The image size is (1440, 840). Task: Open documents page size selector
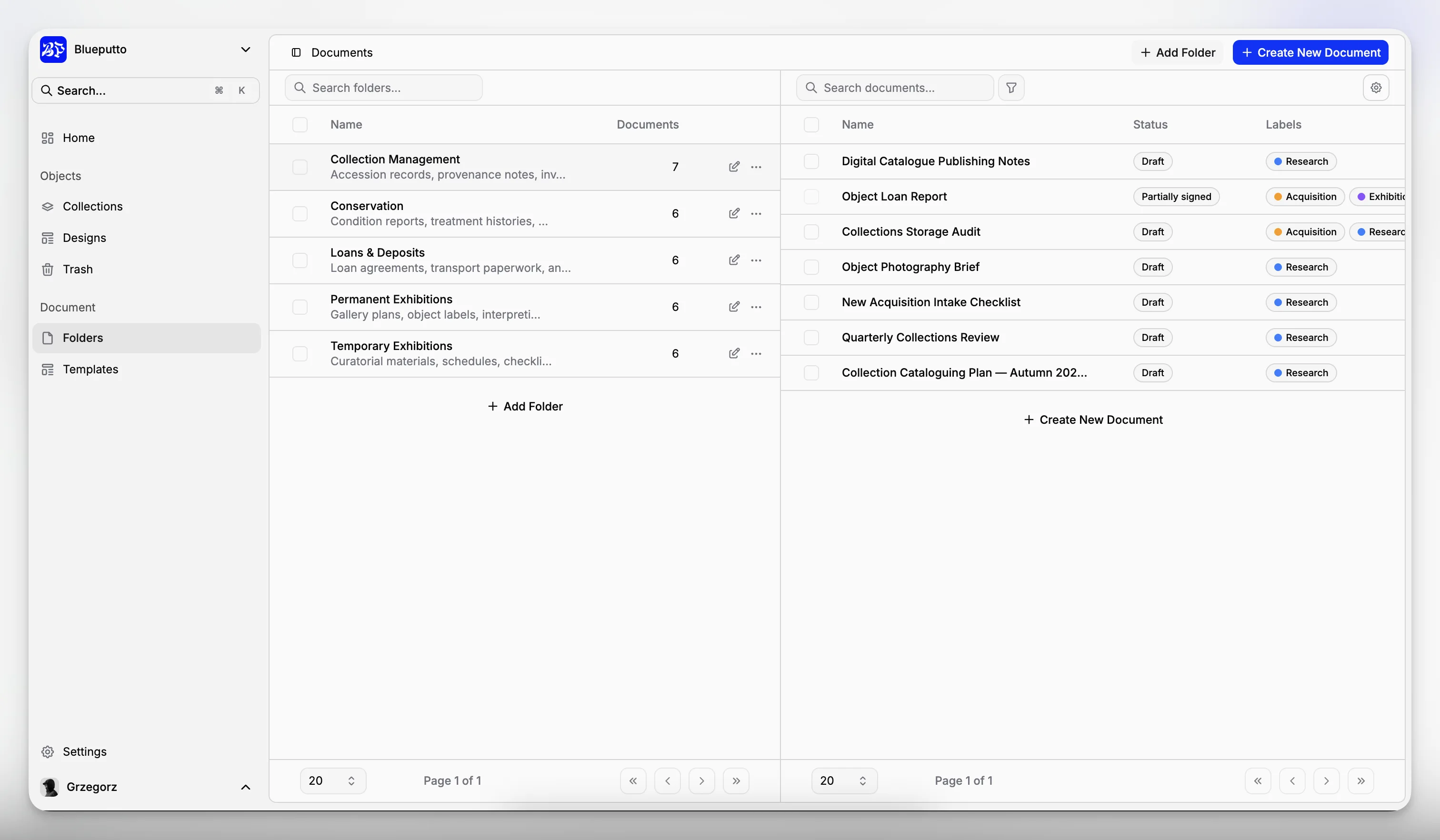click(x=845, y=780)
